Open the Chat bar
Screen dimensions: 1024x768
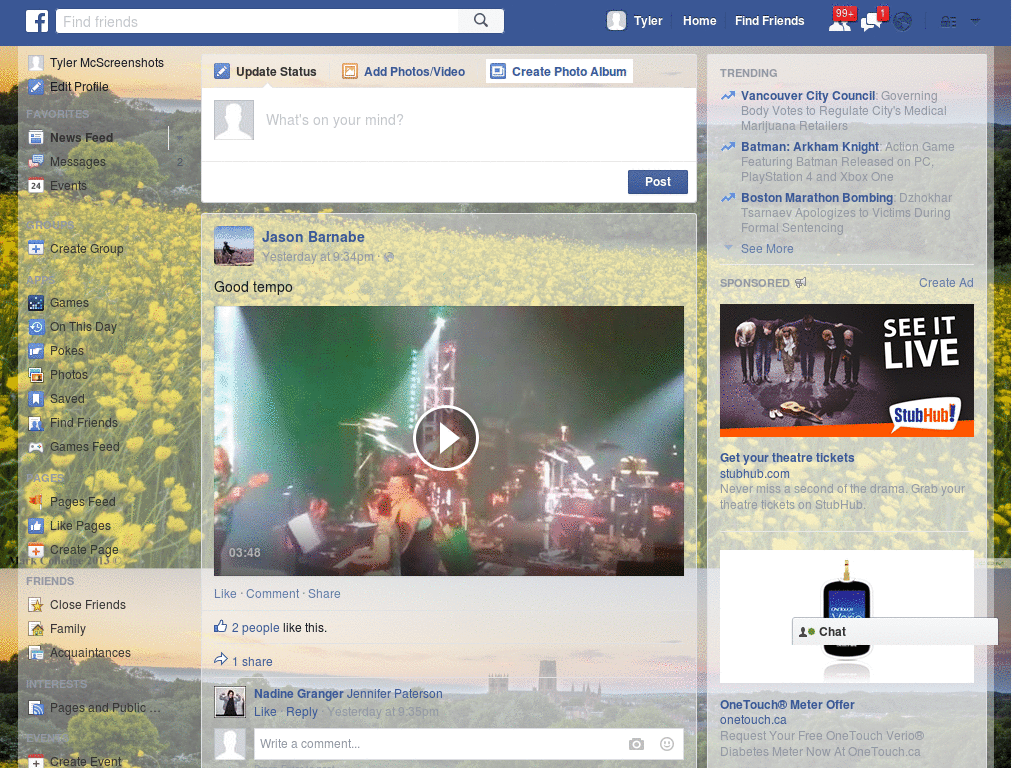point(895,632)
